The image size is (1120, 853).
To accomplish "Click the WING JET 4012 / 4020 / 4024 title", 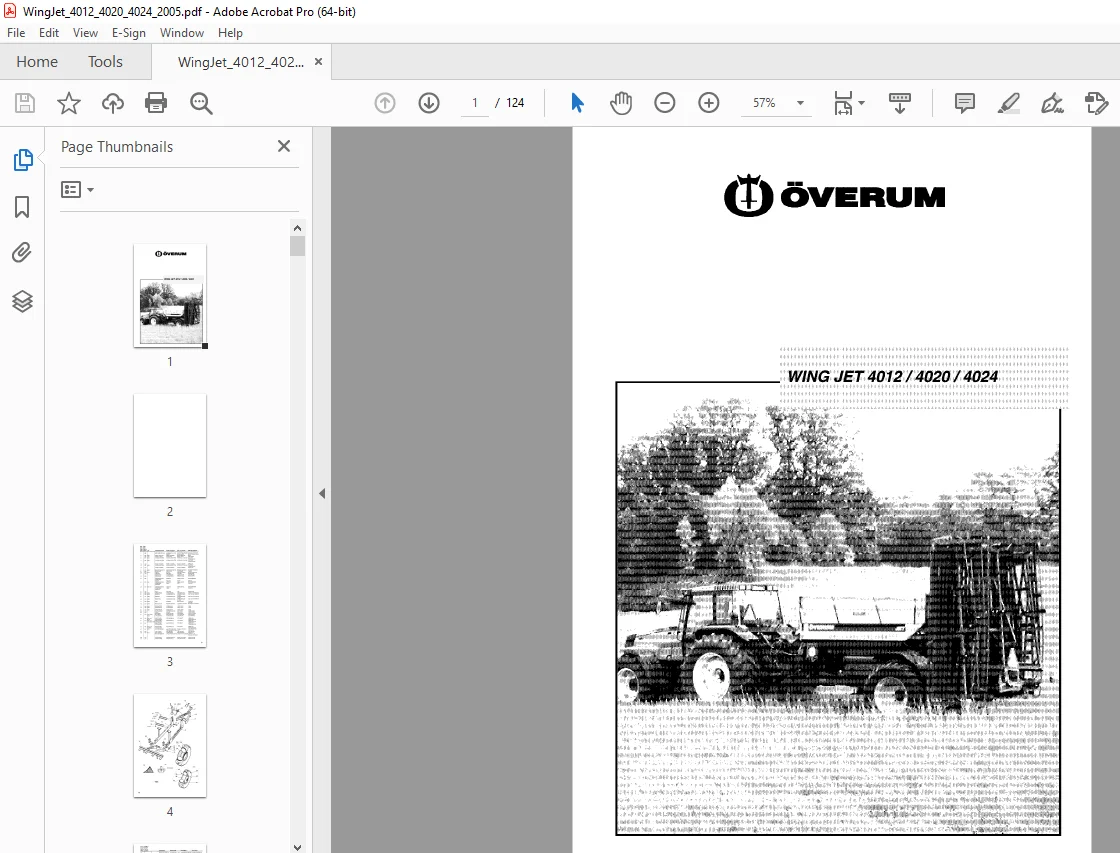I will click(x=892, y=376).
